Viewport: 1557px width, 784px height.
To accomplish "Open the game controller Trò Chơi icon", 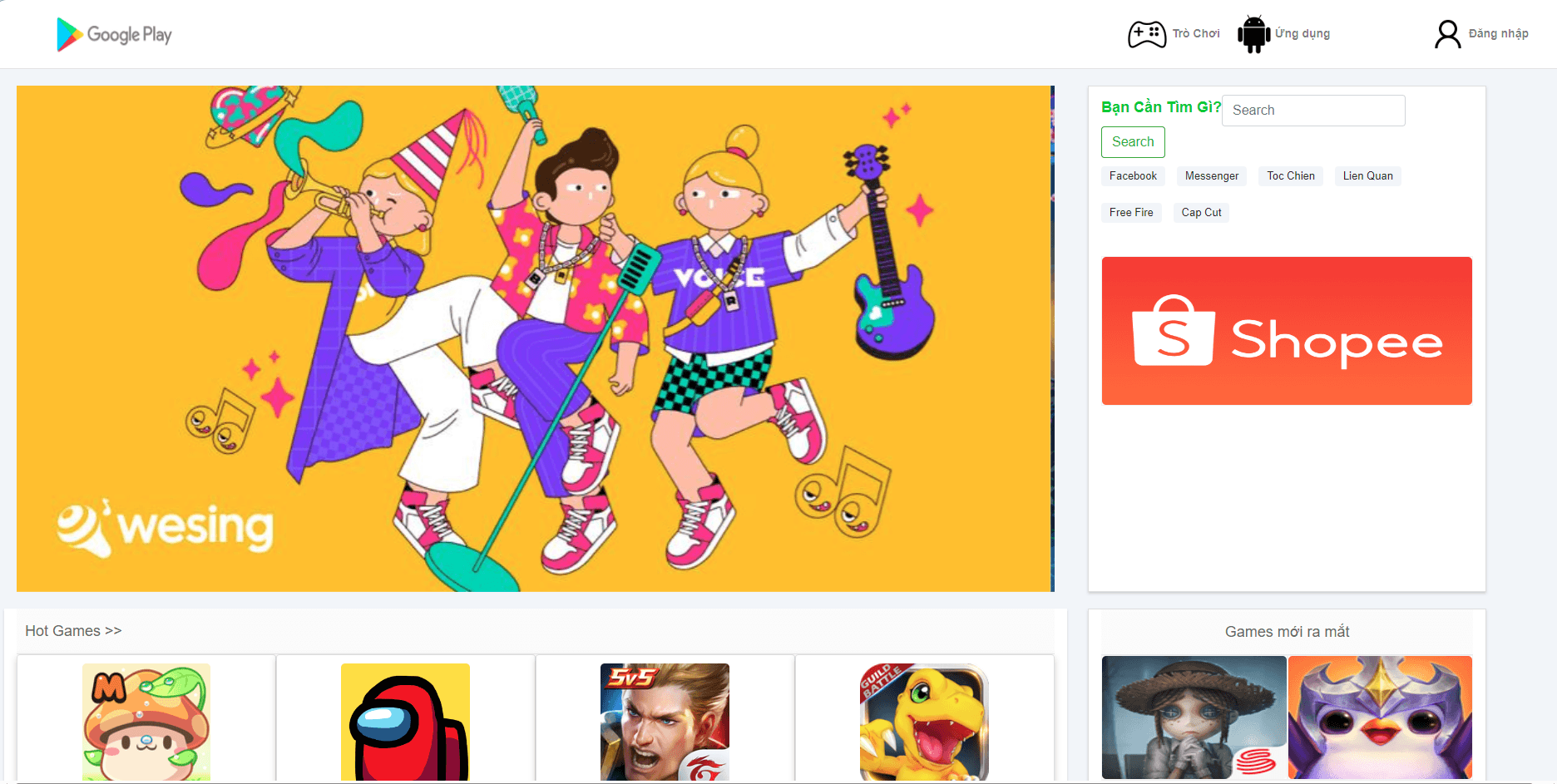I will pos(1147,34).
